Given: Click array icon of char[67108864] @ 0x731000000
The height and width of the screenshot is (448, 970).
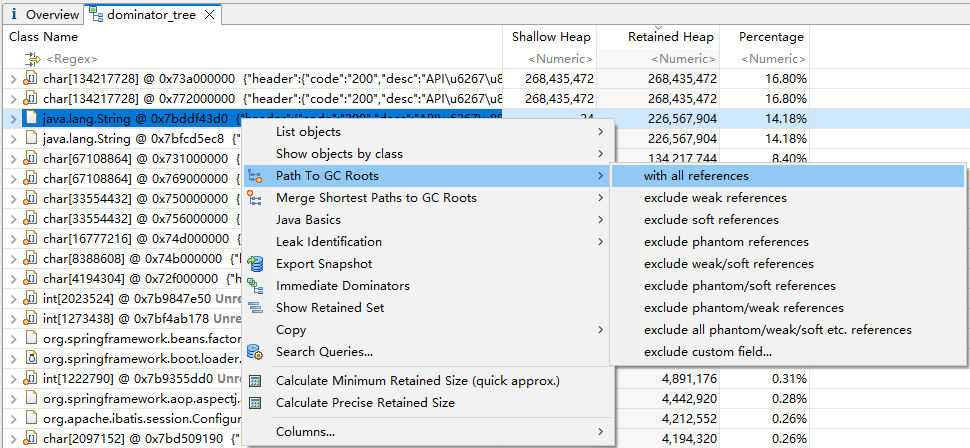Looking at the screenshot, I should pos(30,158).
